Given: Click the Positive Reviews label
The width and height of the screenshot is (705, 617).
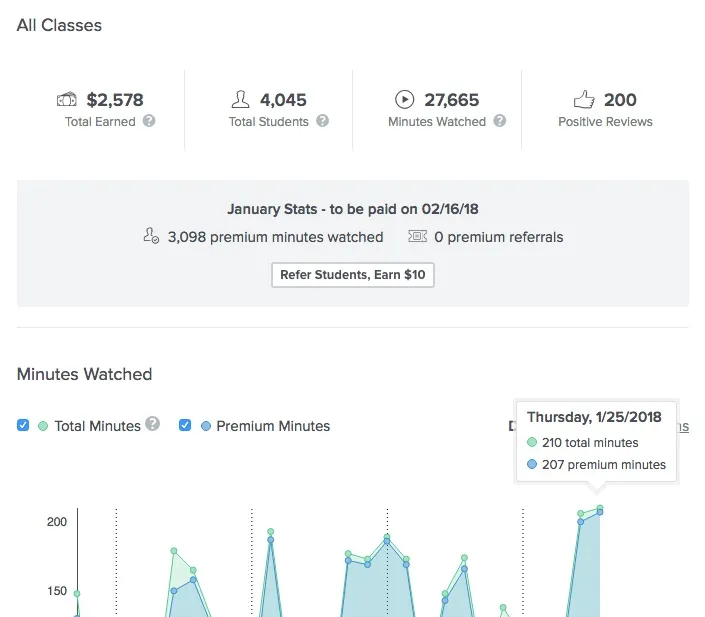Looking at the screenshot, I should click(605, 122).
